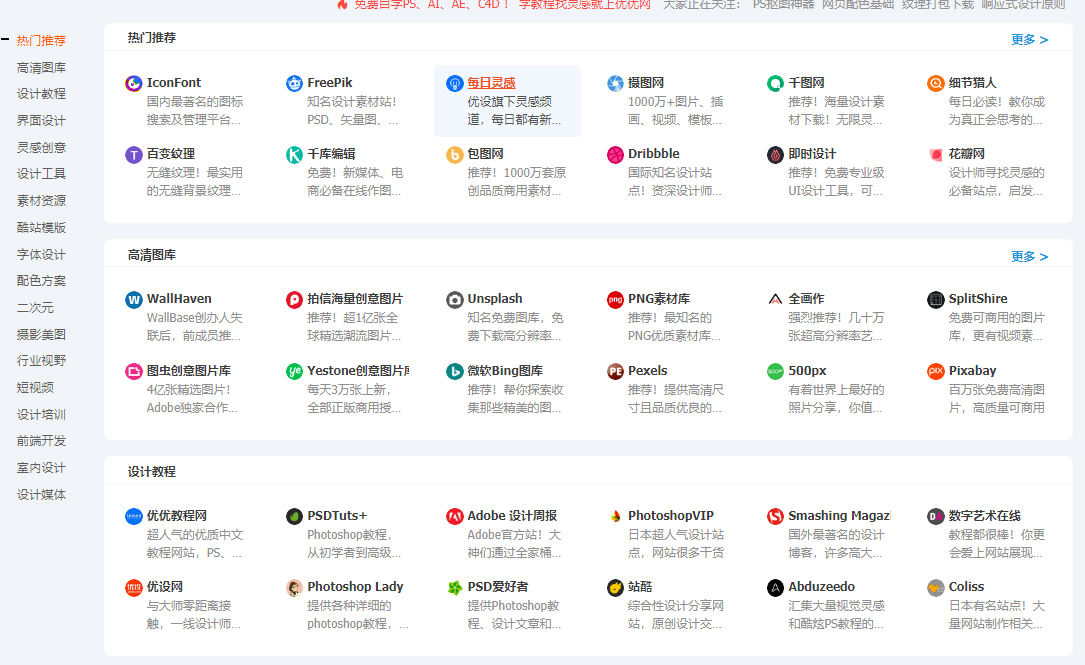Open the PSDTuts+ title link
This screenshot has width=1085, height=665.
tap(336, 516)
